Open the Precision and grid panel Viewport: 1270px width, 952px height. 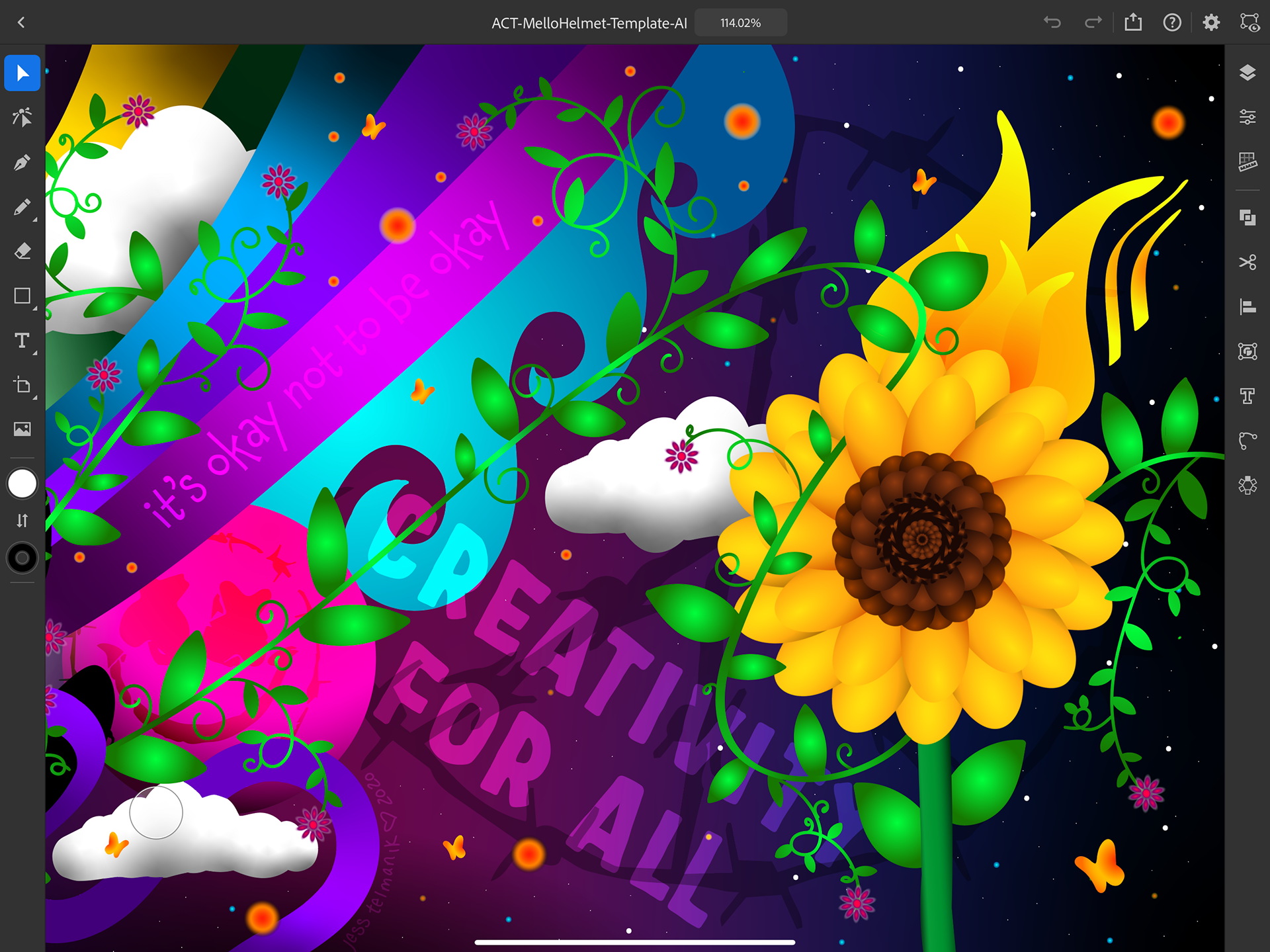point(1248,161)
